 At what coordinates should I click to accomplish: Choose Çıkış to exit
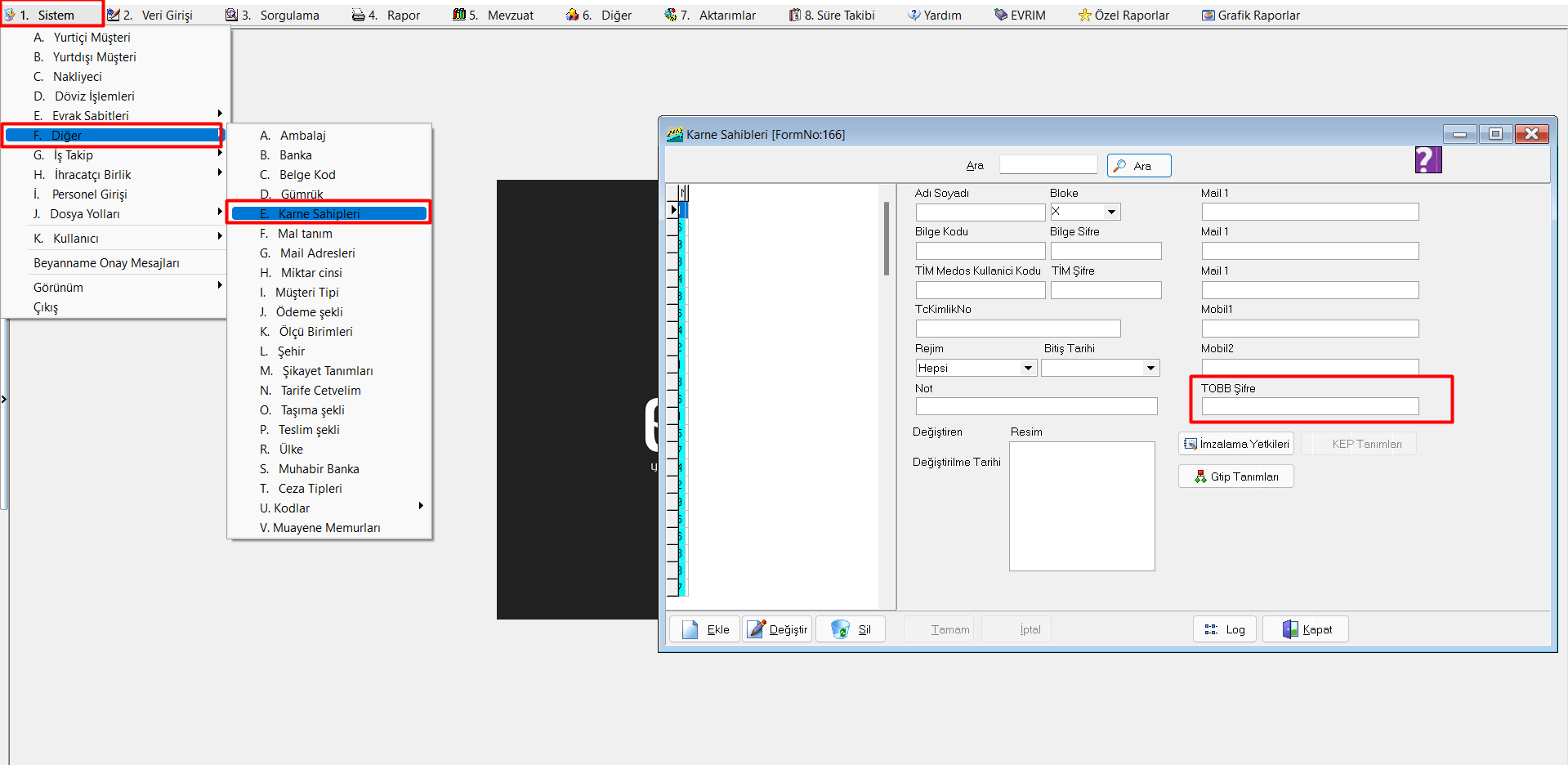[114, 307]
